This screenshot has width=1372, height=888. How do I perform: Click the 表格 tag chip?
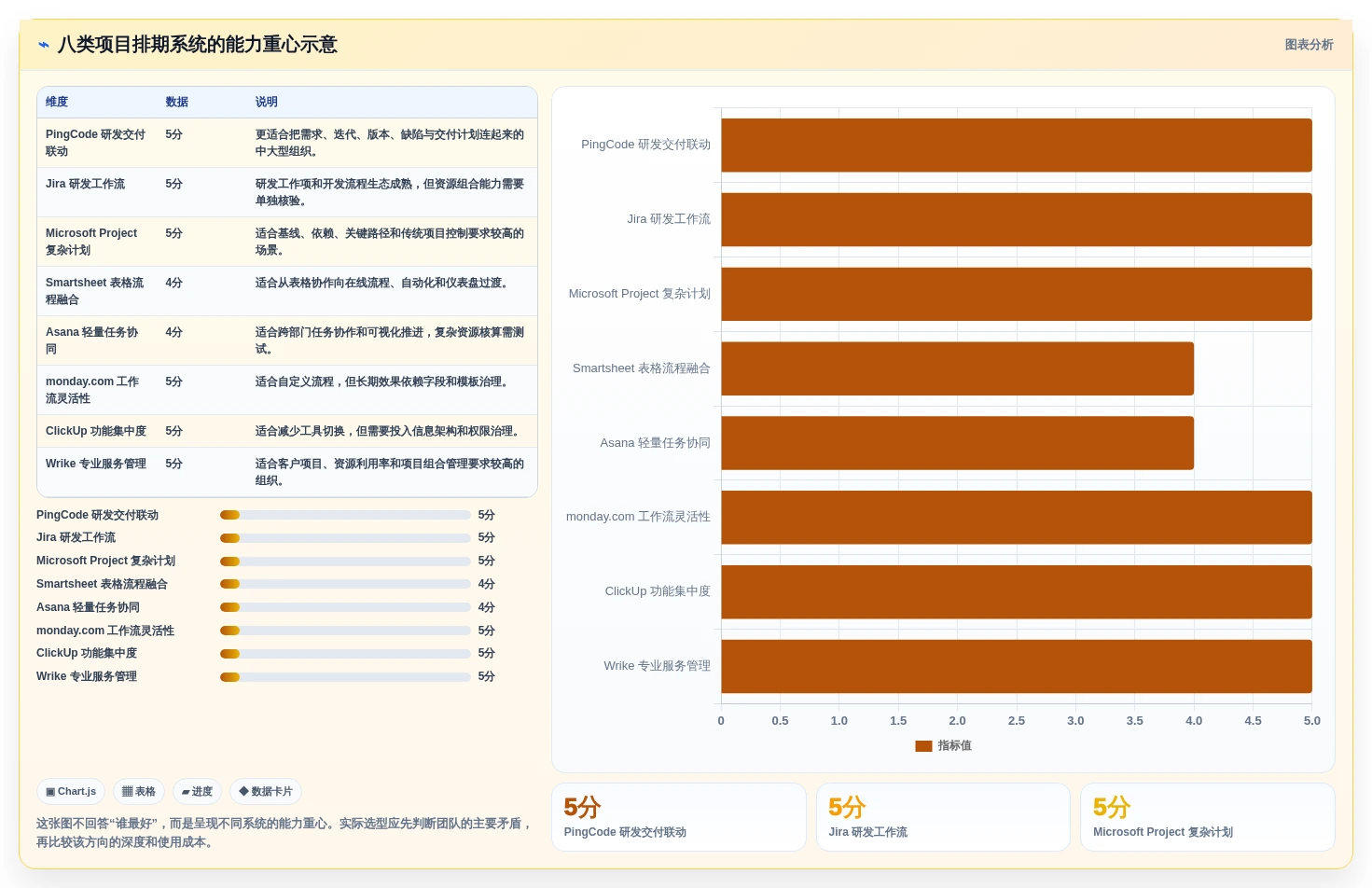(x=139, y=792)
